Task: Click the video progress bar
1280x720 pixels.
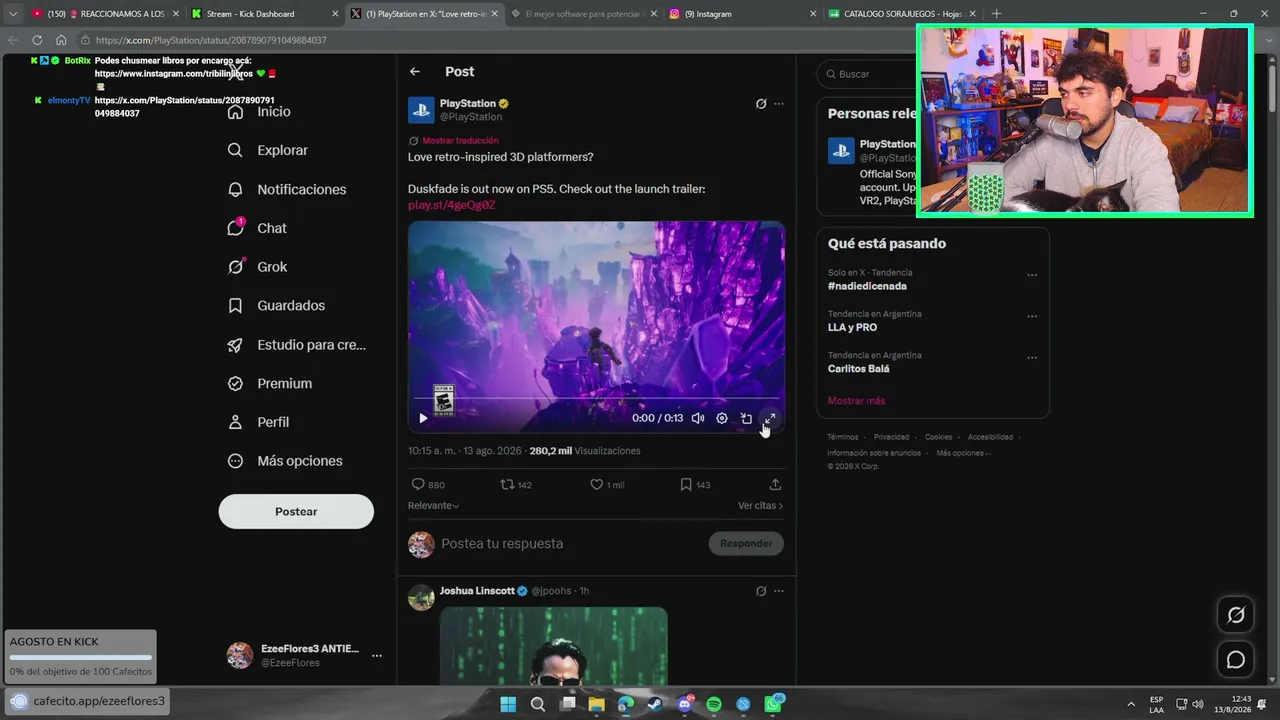Action: point(596,399)
